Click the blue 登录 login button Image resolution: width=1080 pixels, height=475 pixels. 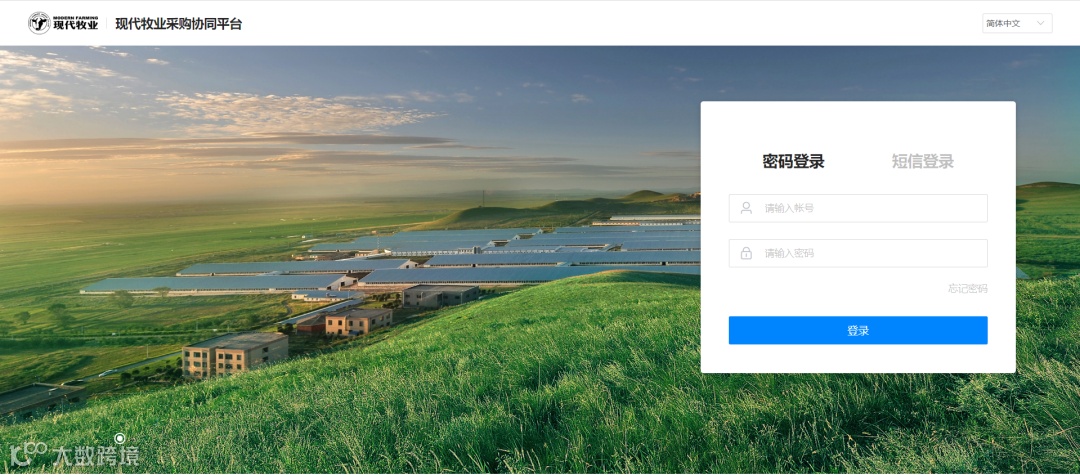(858, 330)
